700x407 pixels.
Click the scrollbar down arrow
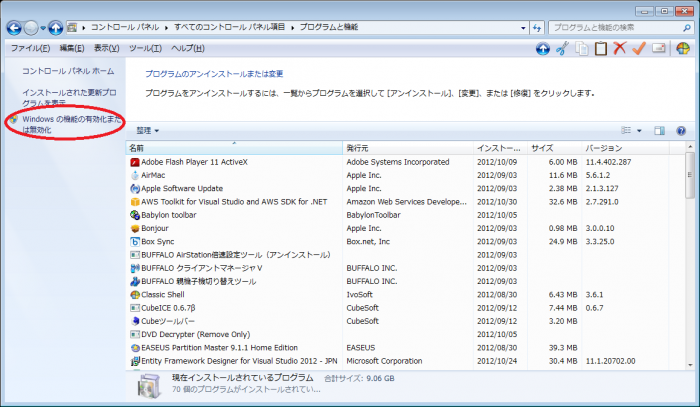[x=690, y=365]
